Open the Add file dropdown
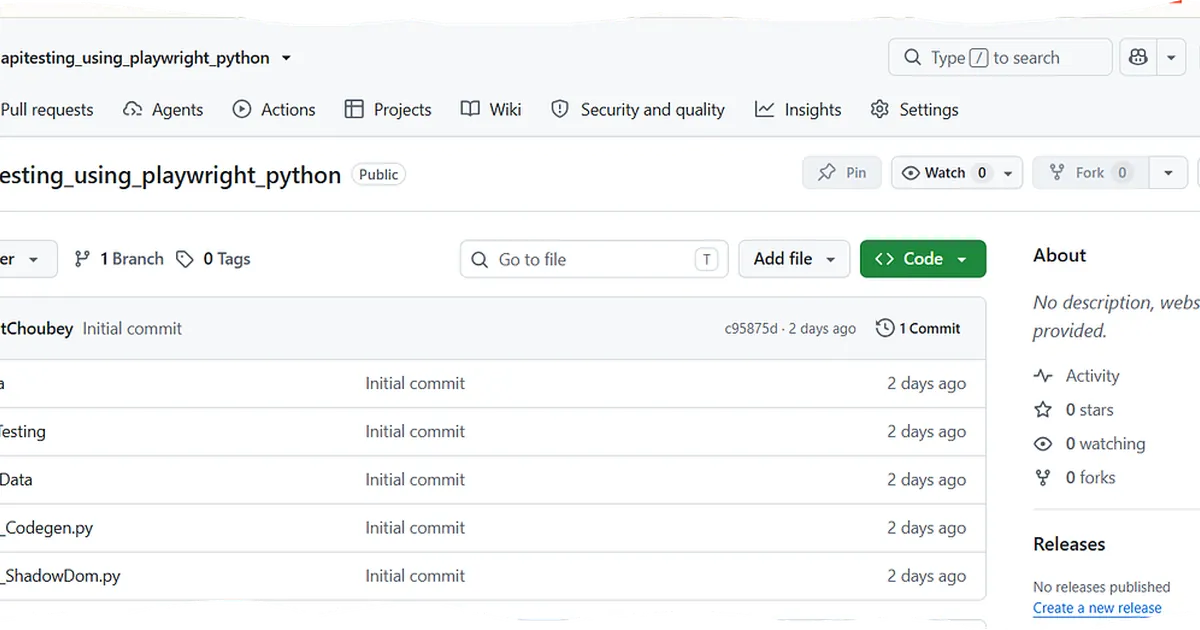 (794, 259)
